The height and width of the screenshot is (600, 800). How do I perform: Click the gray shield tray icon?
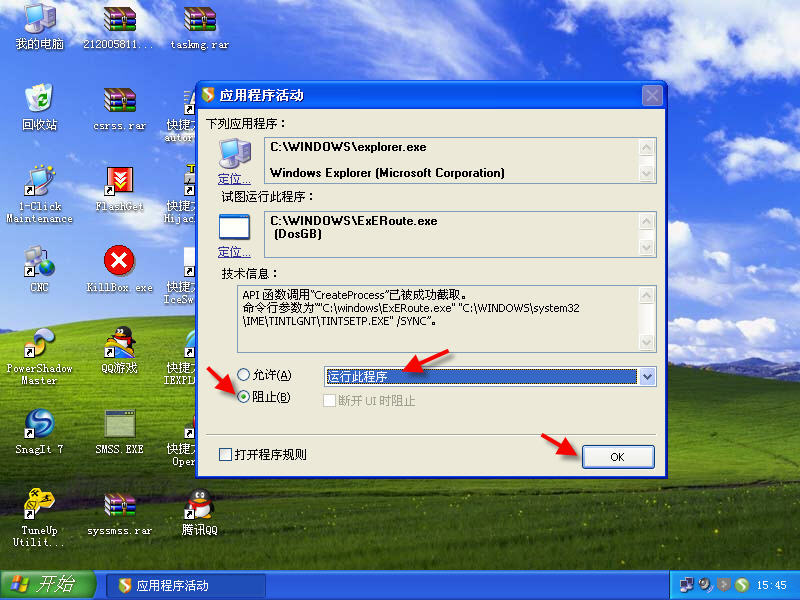pos(723,585)
